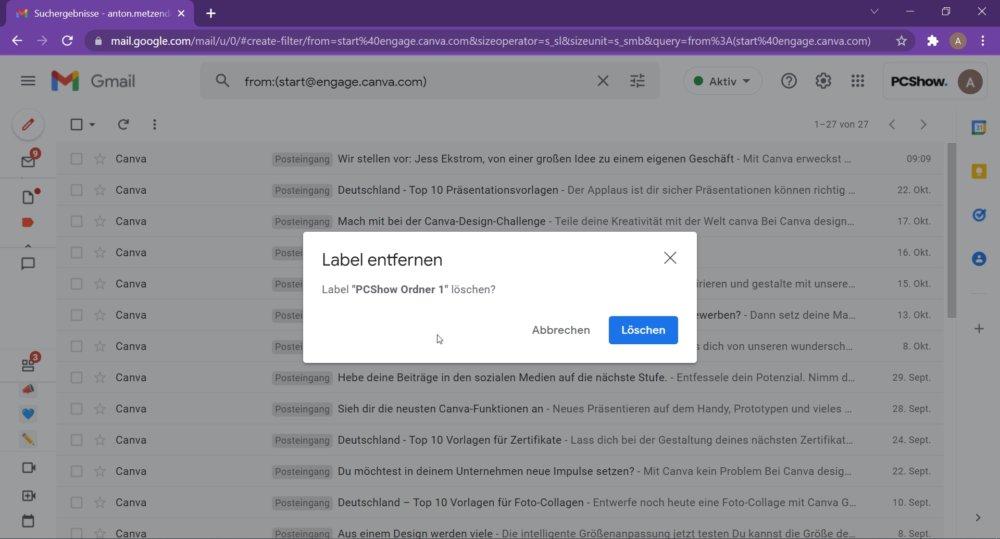Viewport: 1000px width, 539px height.
Task: Open the tab search dropdown chevron
Action: pos(874,11)
